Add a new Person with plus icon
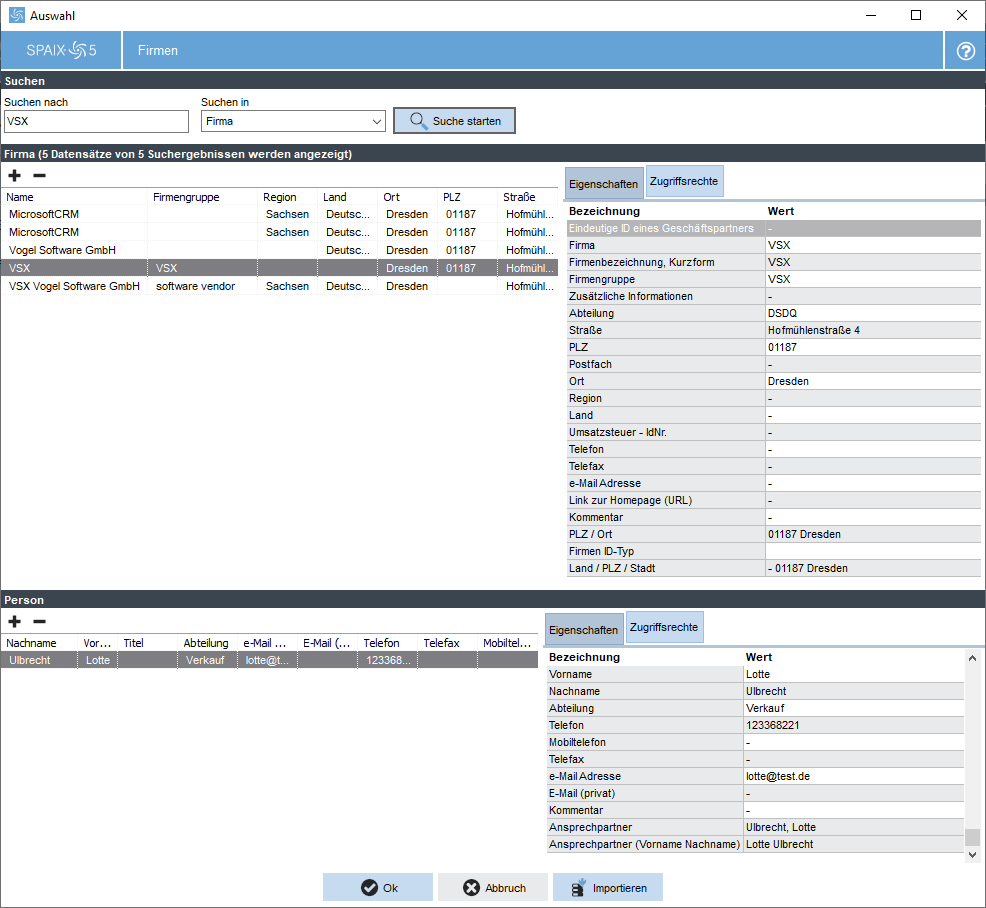The width and height of the screenshot is (986, 908). pyautogui.click(x=15, y=622)
